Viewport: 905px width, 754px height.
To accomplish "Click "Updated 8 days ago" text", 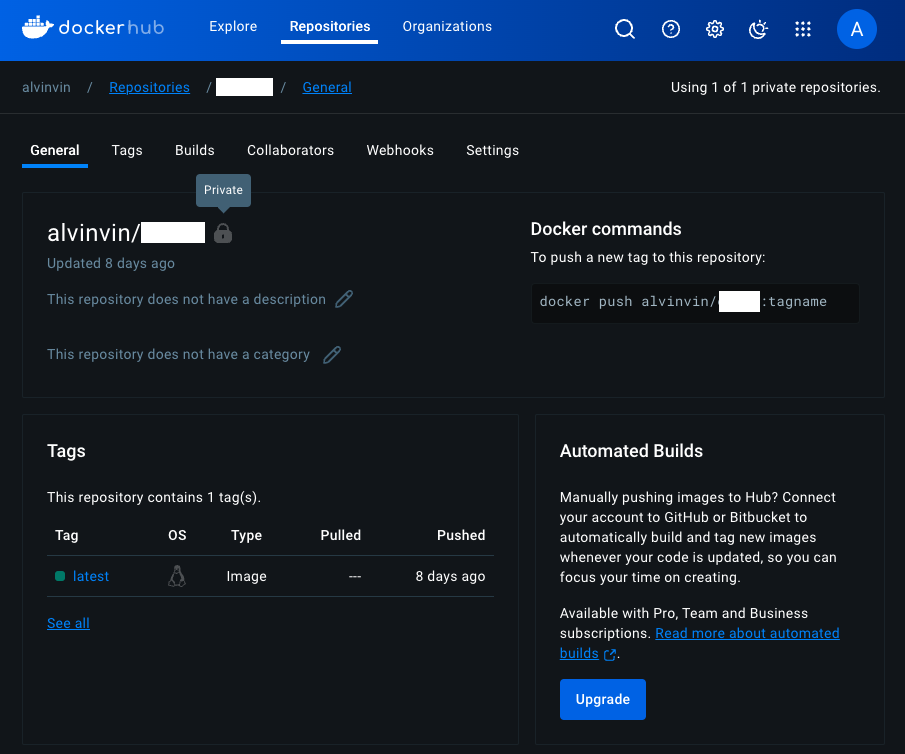I will (x=111, y=263).
